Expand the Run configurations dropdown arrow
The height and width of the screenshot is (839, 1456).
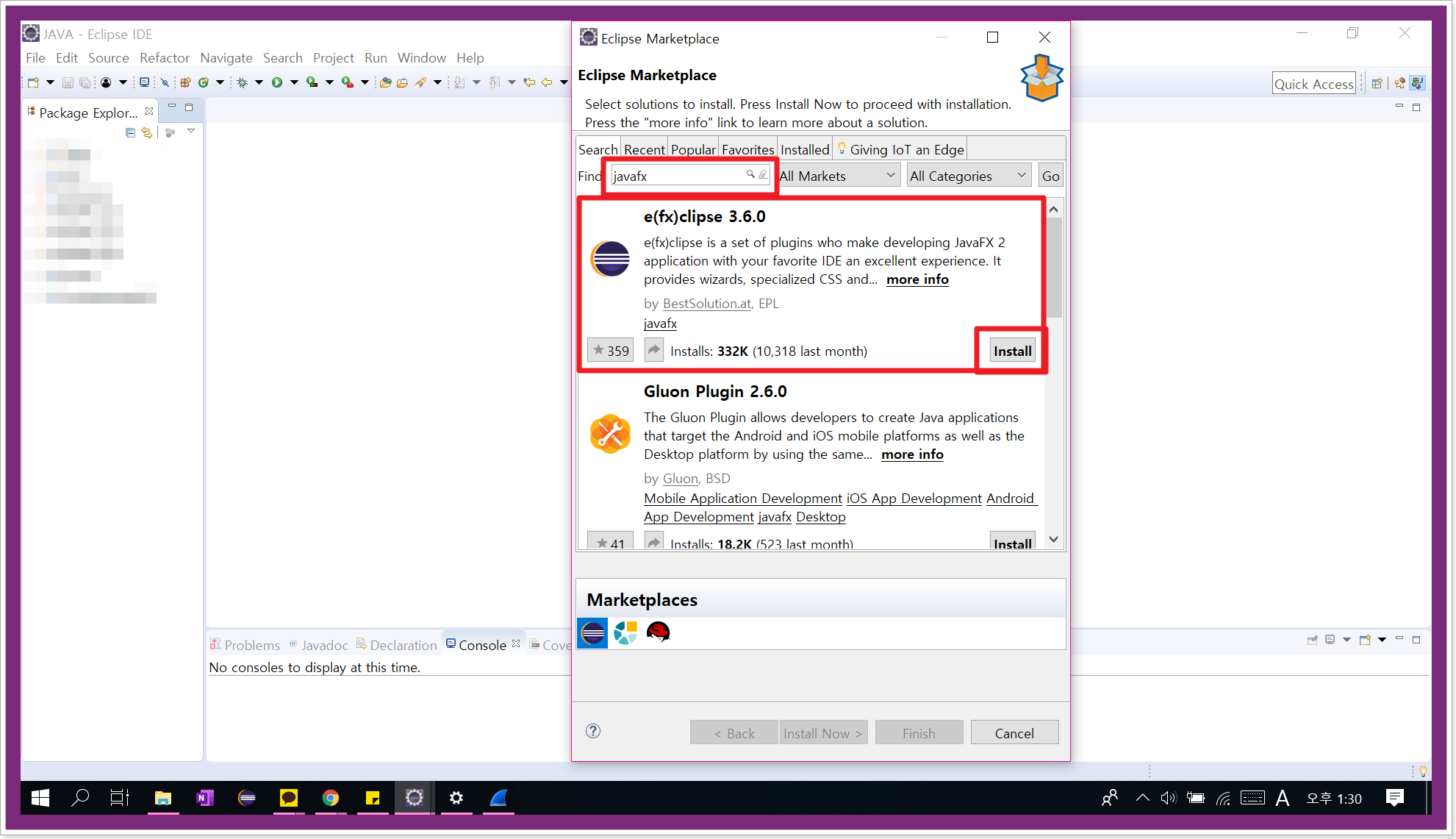294,82
